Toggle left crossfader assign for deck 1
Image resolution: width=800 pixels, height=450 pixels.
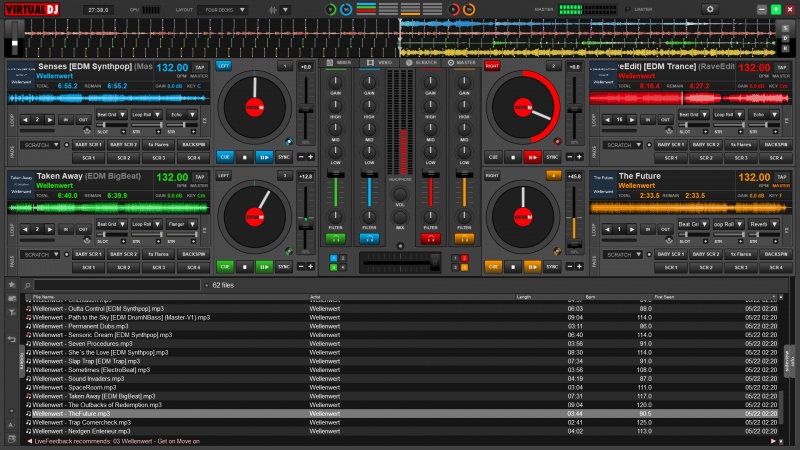coord(333,258)
